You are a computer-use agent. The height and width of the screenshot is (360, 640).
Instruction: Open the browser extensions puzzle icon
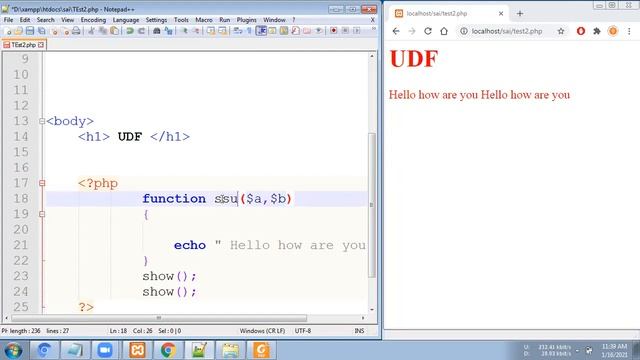[597, 31]
